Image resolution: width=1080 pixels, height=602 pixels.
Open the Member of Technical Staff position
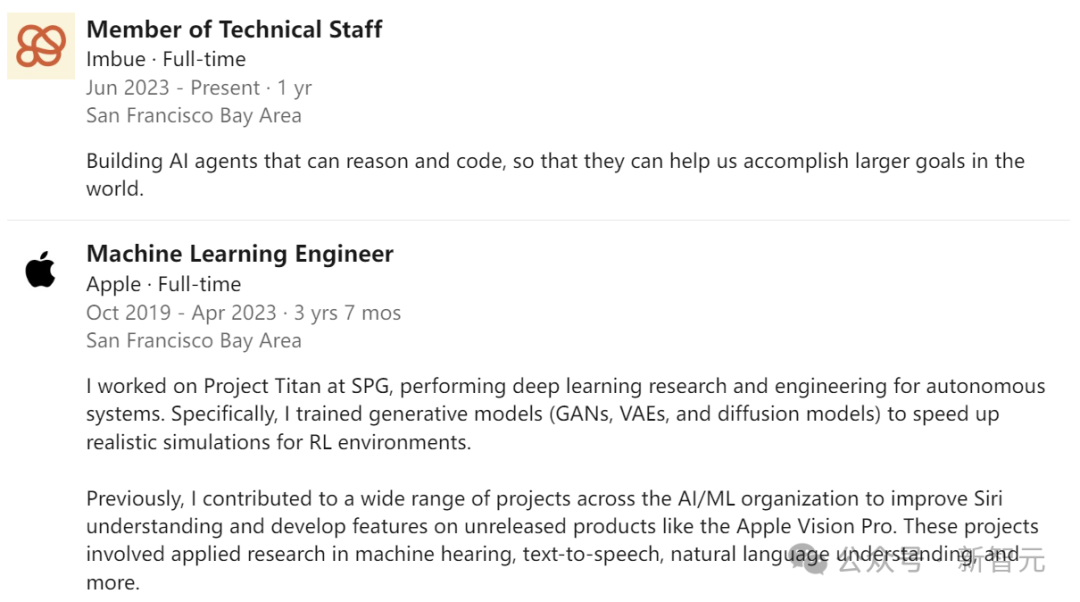point(234,30)
